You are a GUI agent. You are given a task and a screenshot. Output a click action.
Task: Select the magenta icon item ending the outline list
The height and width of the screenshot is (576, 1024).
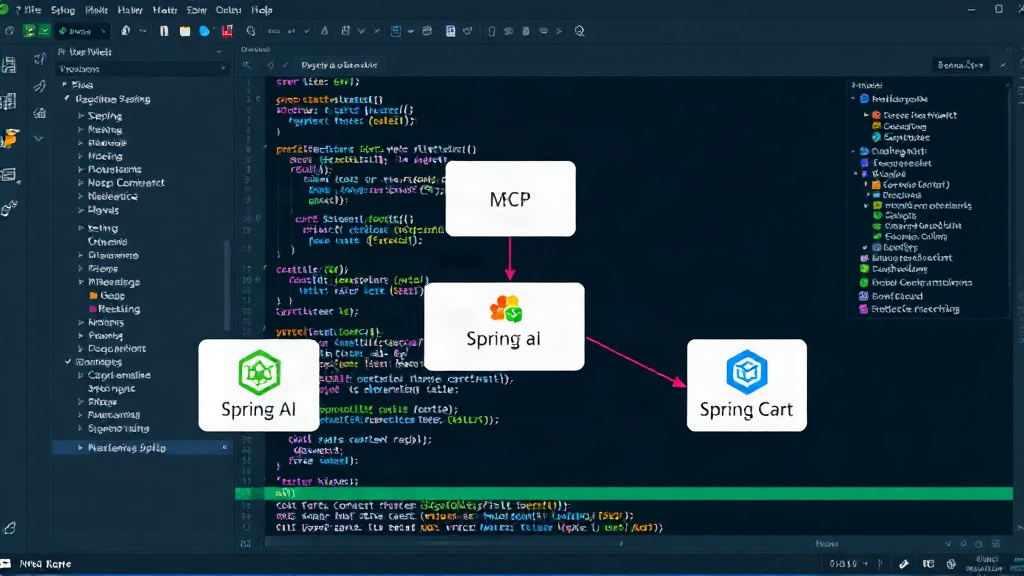coord(911,309)
